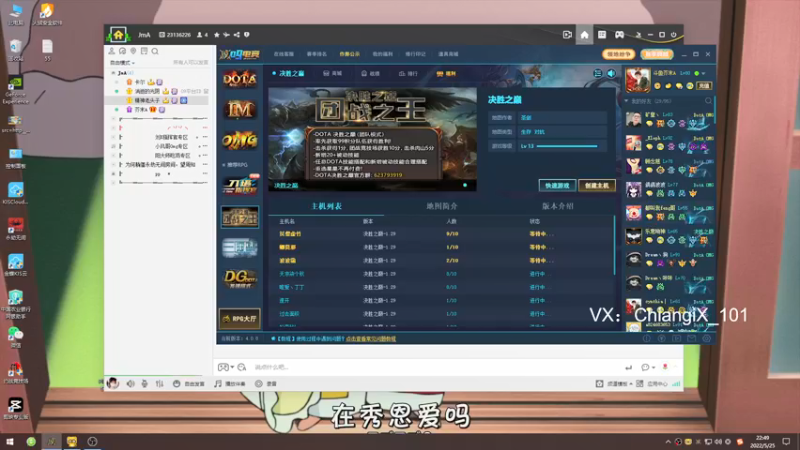Click the Lv 13 game level progress bar
The image size is (800, 450).
click(x=566, y=146)
